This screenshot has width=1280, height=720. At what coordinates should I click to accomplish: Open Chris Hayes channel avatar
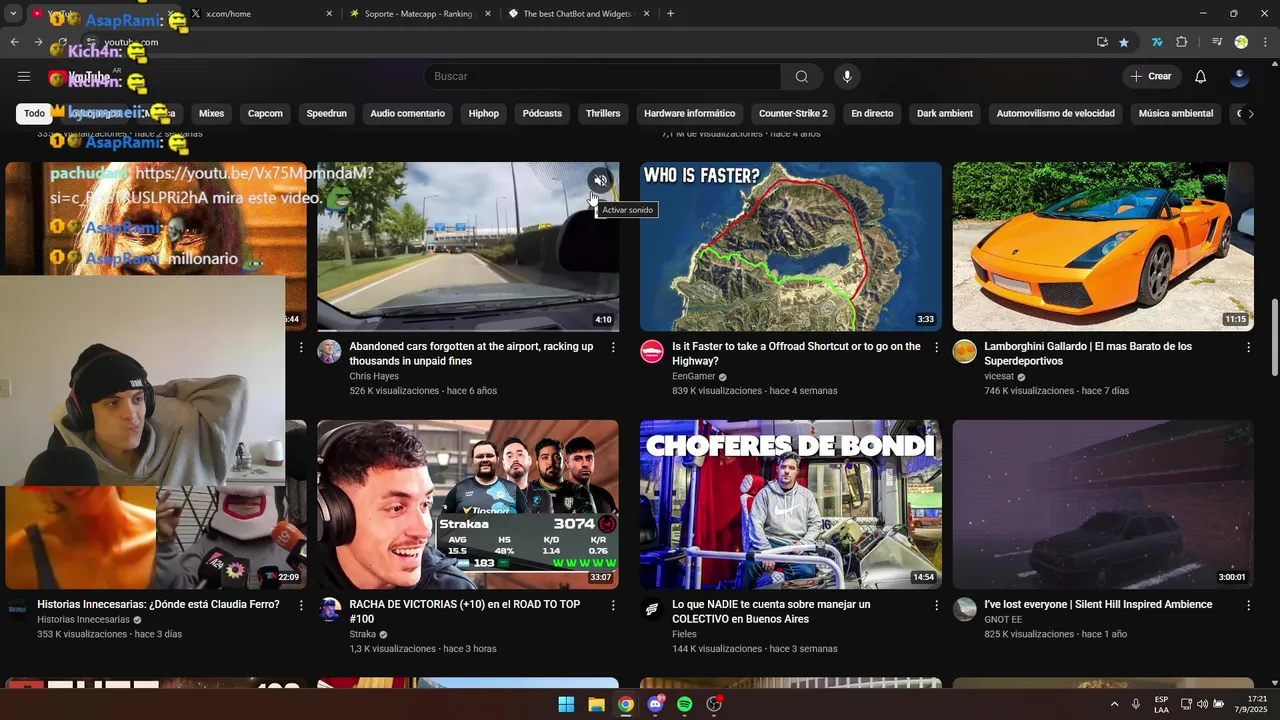coord(329,351)
